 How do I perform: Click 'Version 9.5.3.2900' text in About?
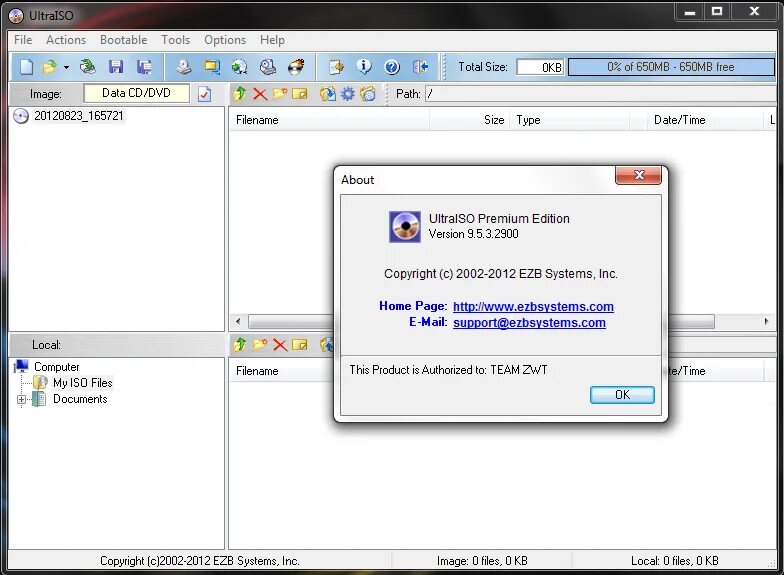click(474, 234)
